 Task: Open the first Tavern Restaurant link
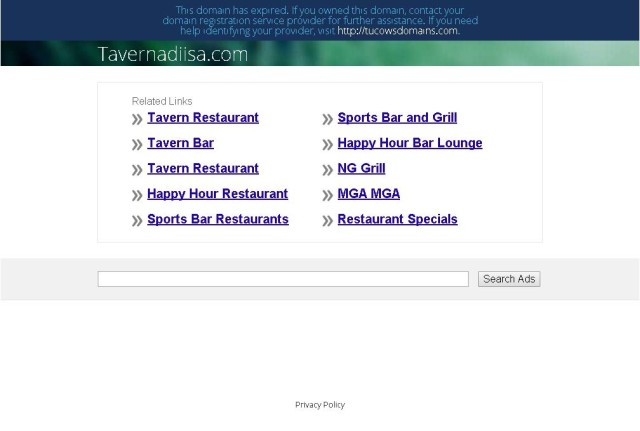coord(203,118)
